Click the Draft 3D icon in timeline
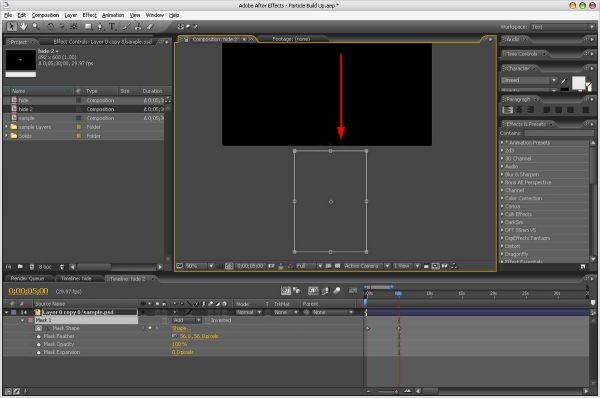 297,291
